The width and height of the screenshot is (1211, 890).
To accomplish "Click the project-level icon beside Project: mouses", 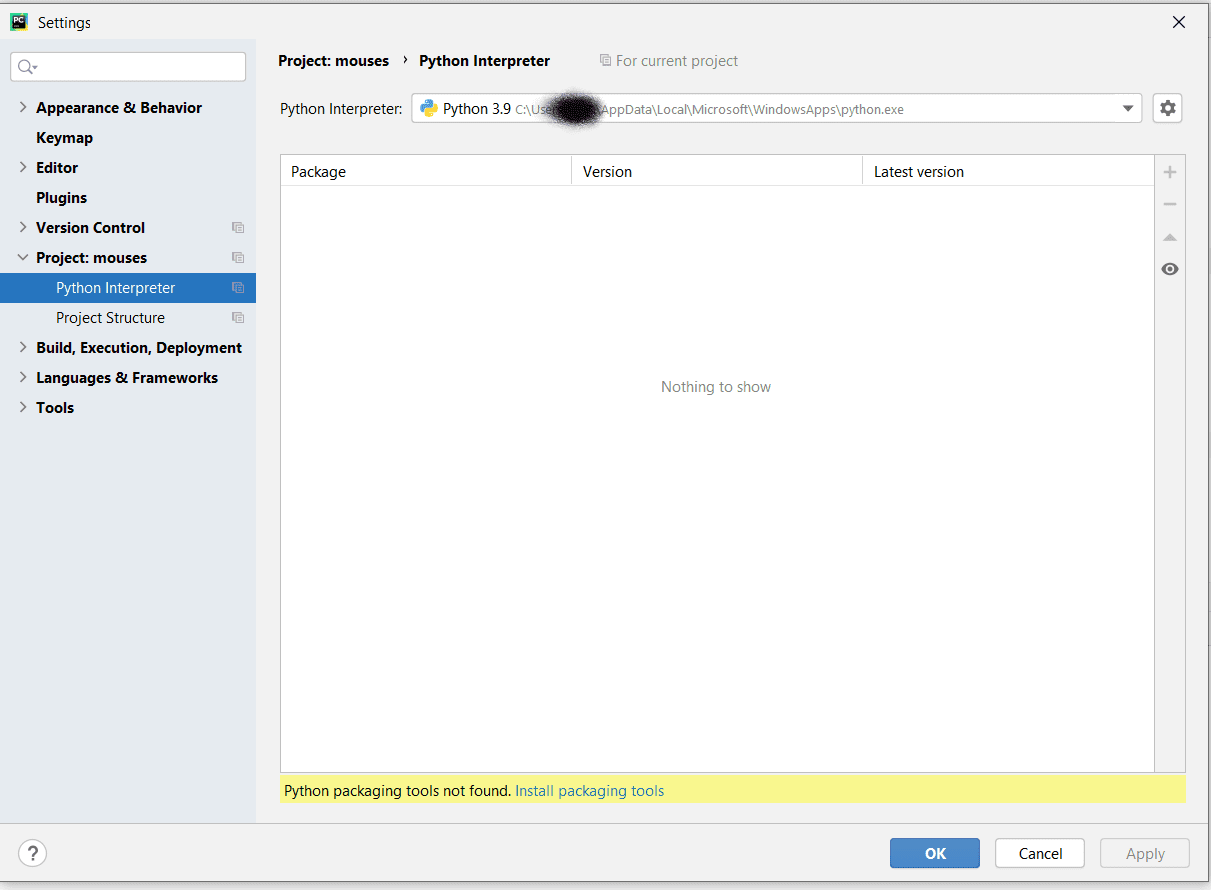I will (x=238, y=258).
